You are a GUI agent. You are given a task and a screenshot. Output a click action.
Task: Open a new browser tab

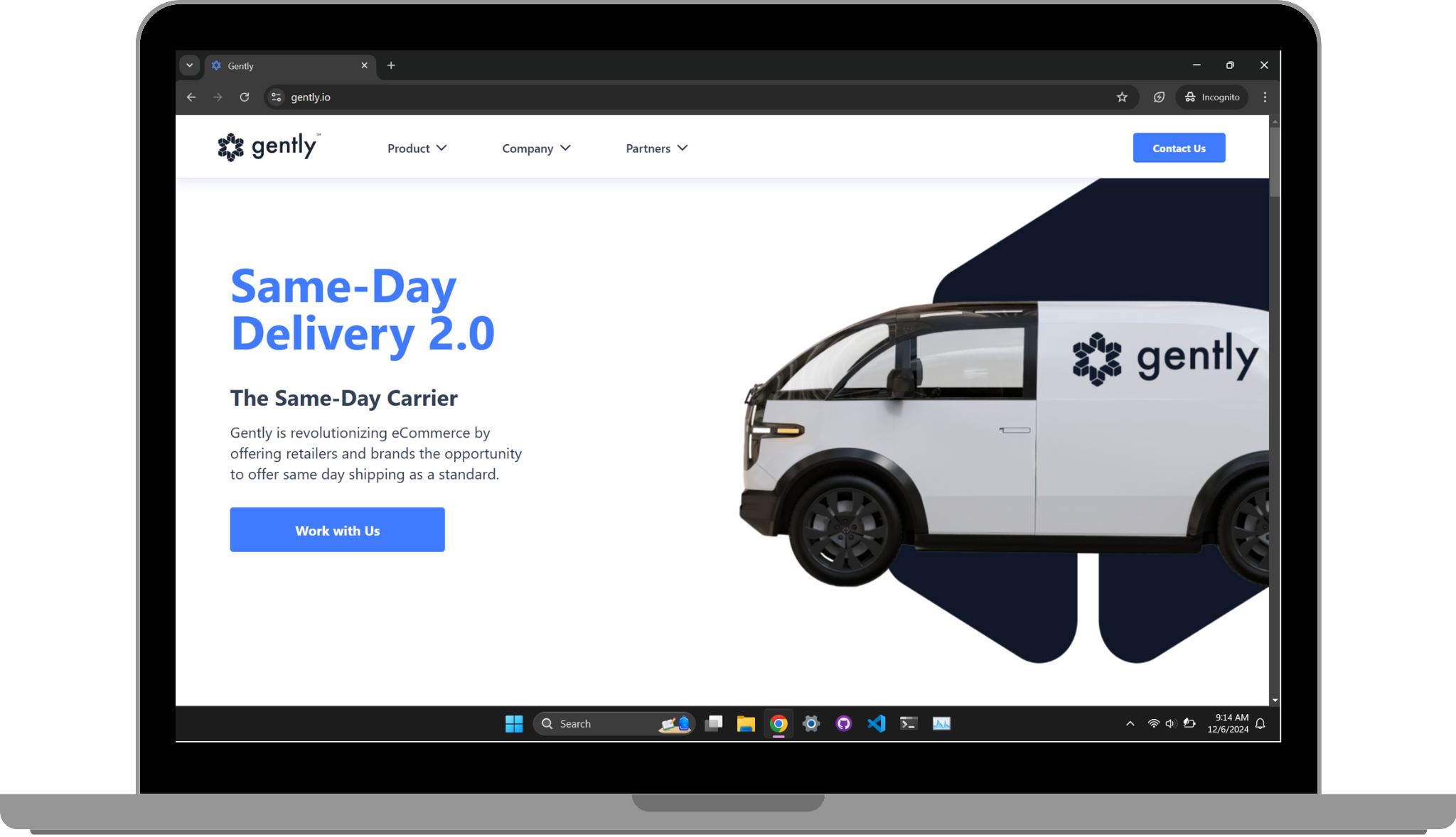(x=391, y=65)
